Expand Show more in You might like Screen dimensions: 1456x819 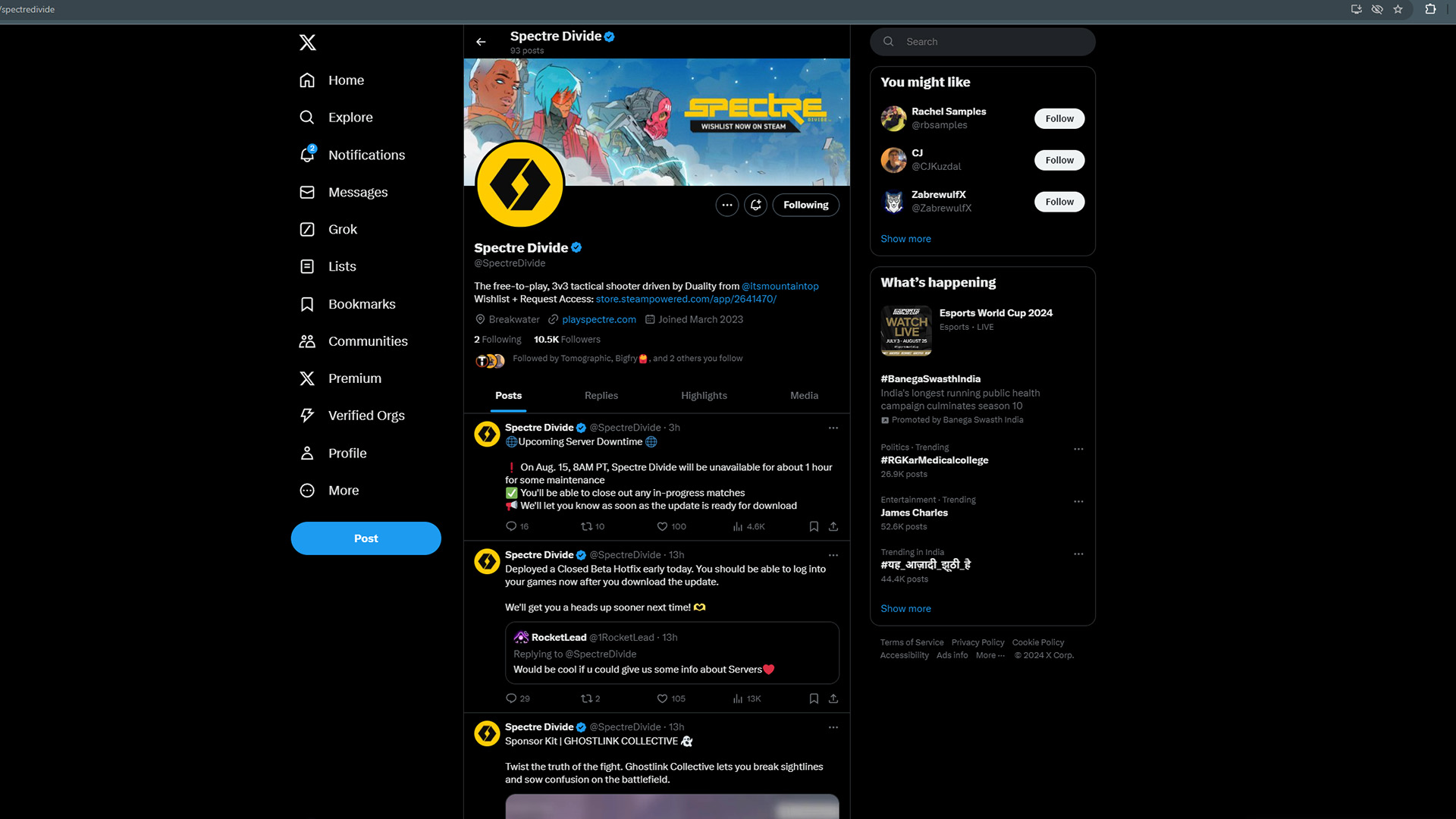click(905, 238)
